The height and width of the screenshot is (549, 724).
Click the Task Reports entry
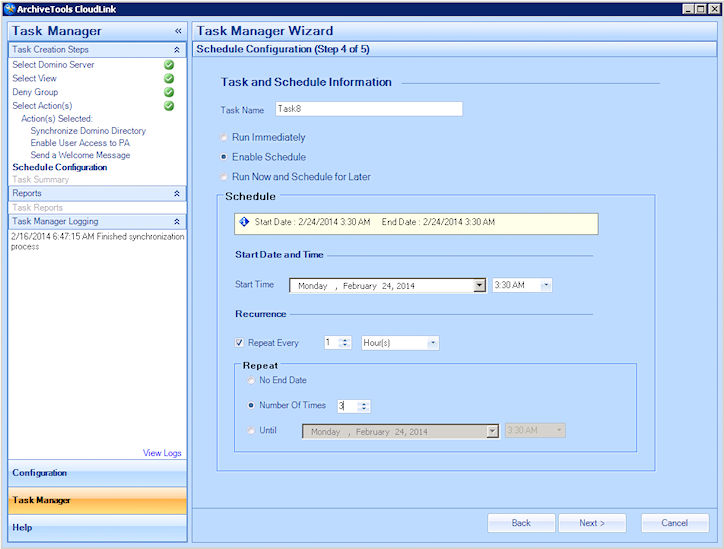pyautogui.click(x=37, y=208)
